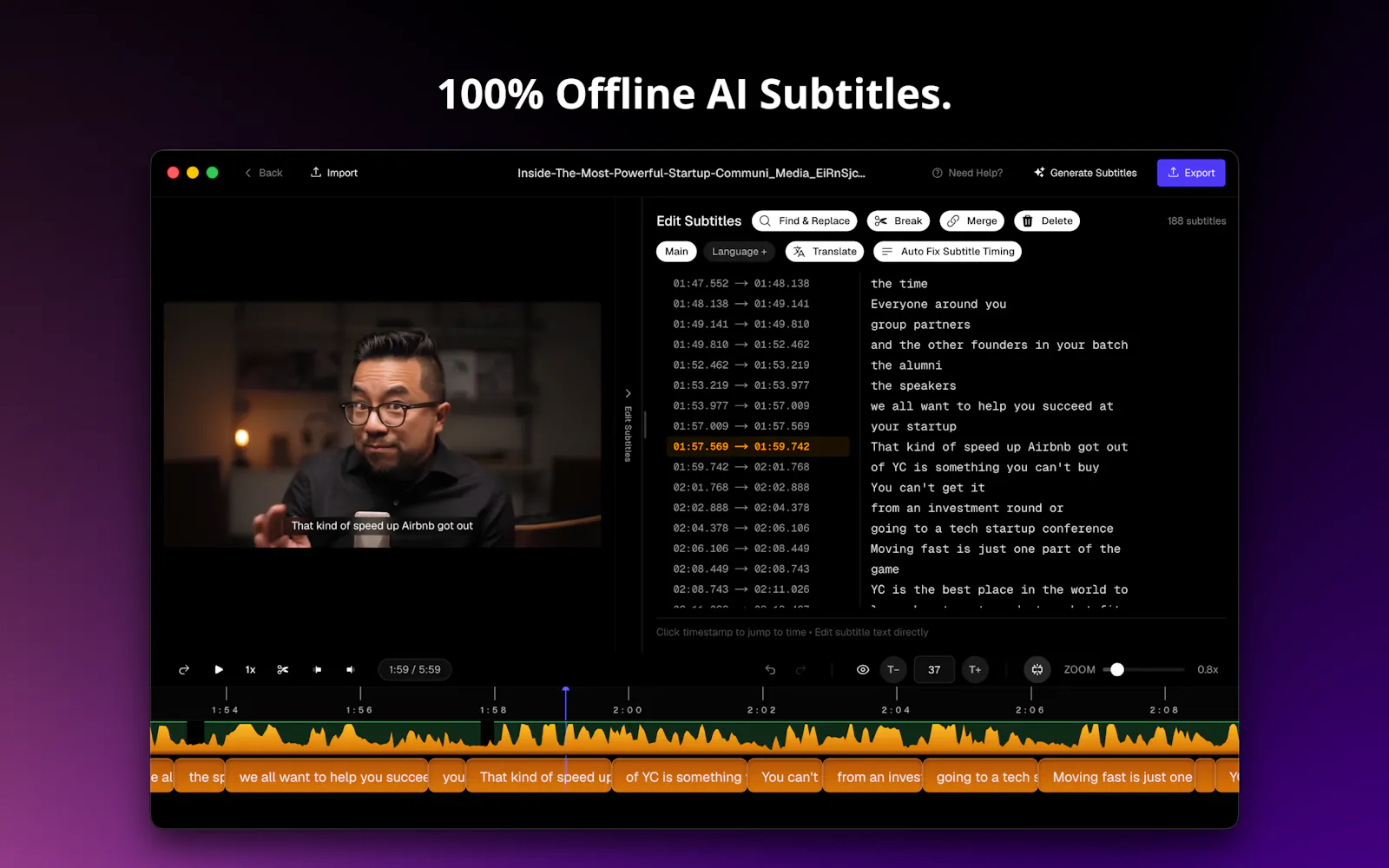This screenshot has width=1389, height=868.
Task: Merge selected subtitles
Action: click(x=972, y=220)
